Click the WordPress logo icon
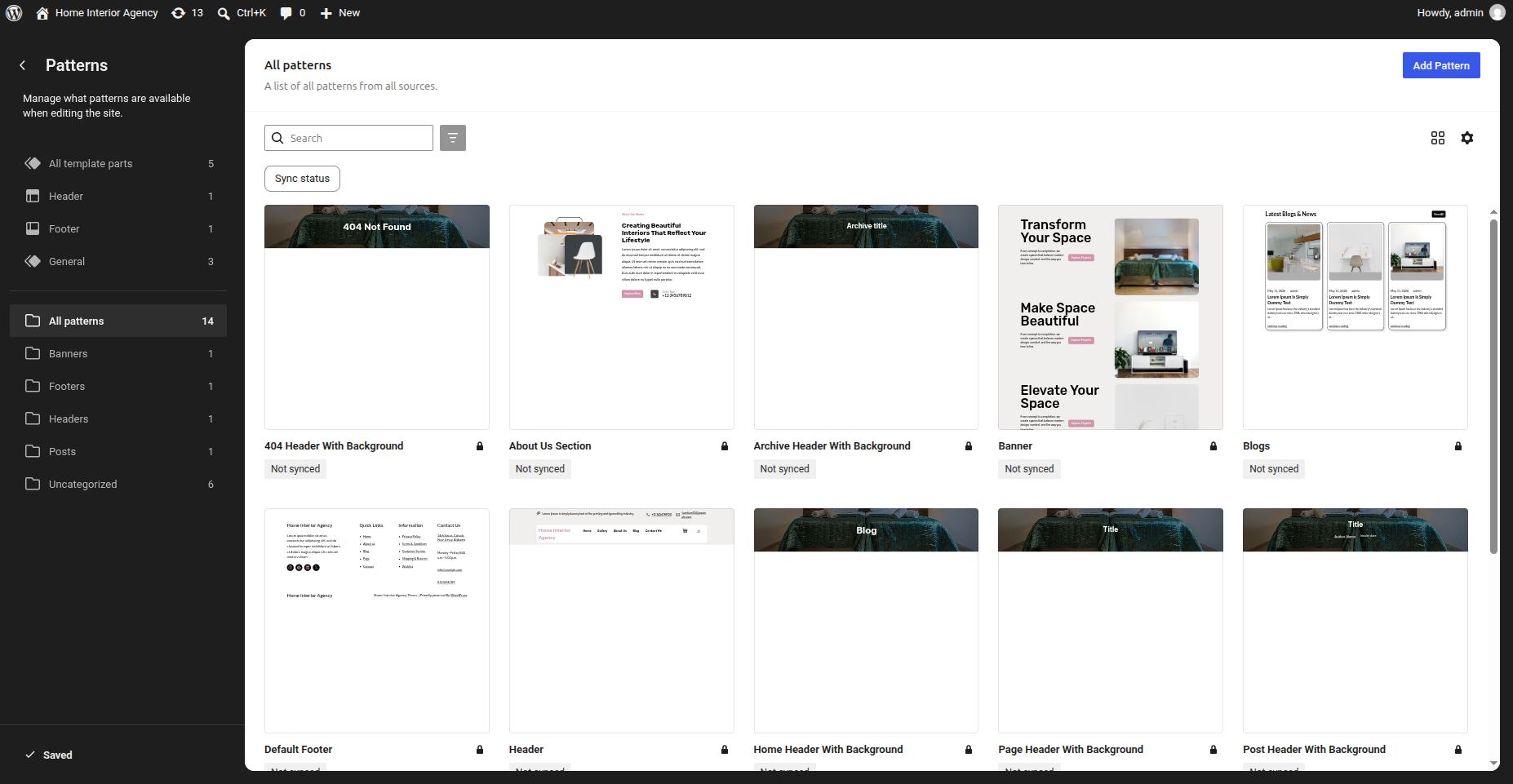Viewport: 1513px width, 784px height. (14, 13)
